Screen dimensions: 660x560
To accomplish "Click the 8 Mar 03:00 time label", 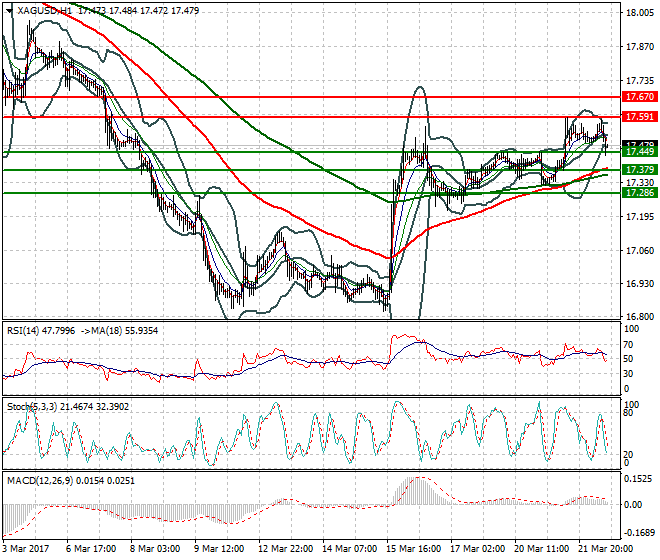I will pyautogui.click(x=155, y=549).
